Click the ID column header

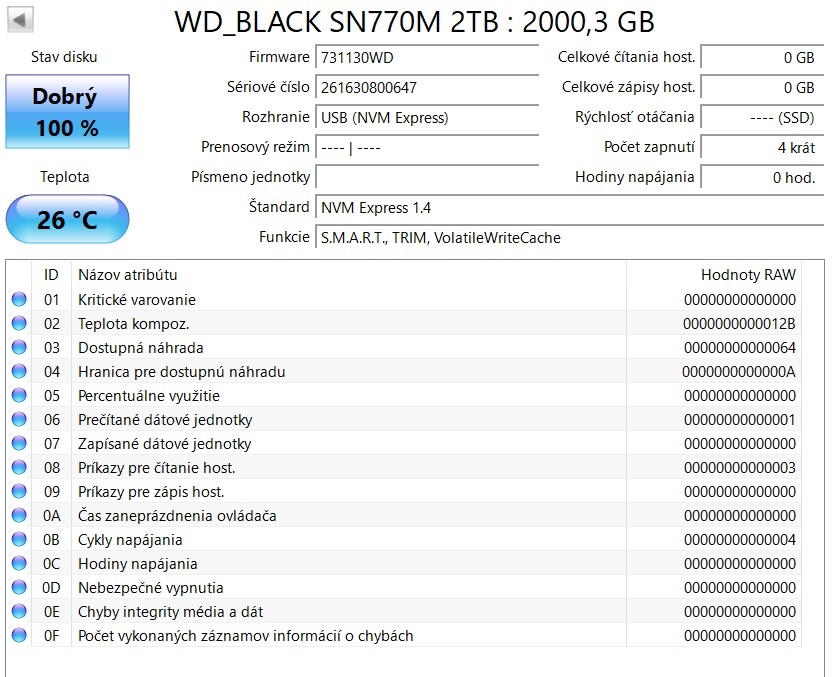51,275
